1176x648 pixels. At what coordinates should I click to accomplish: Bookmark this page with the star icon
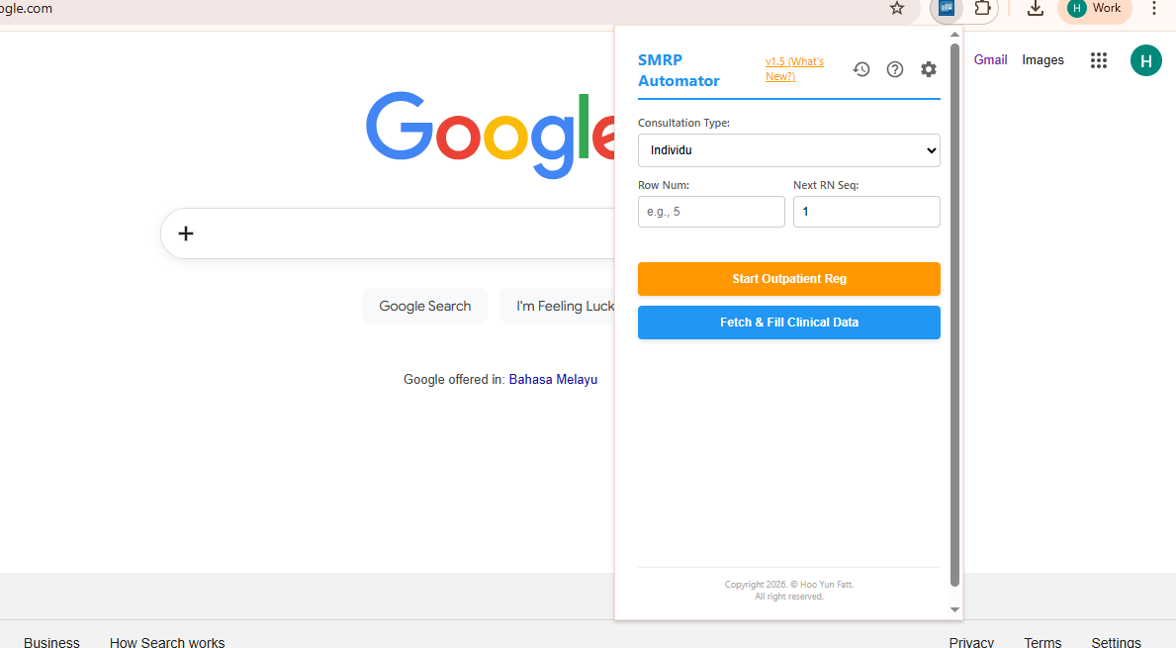(896, 10)
